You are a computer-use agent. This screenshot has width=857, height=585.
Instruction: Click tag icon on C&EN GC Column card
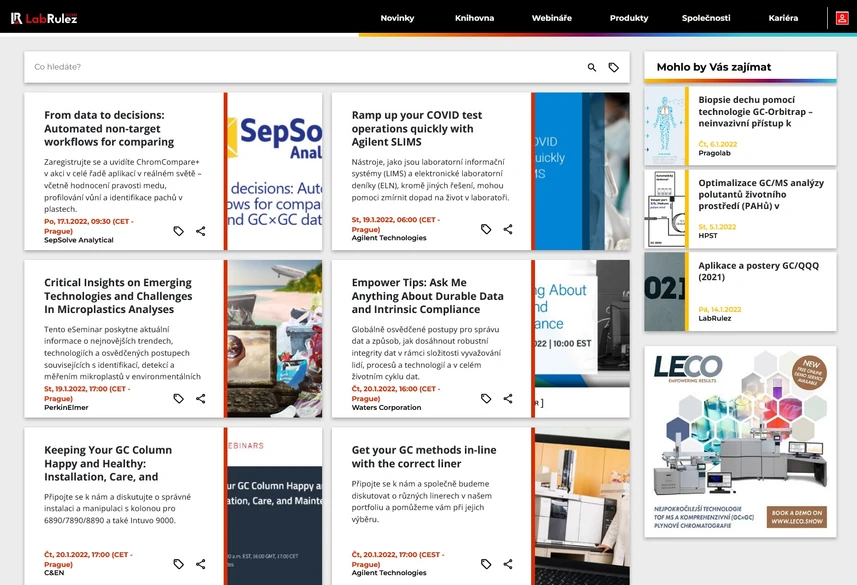(x=179, y=564)
